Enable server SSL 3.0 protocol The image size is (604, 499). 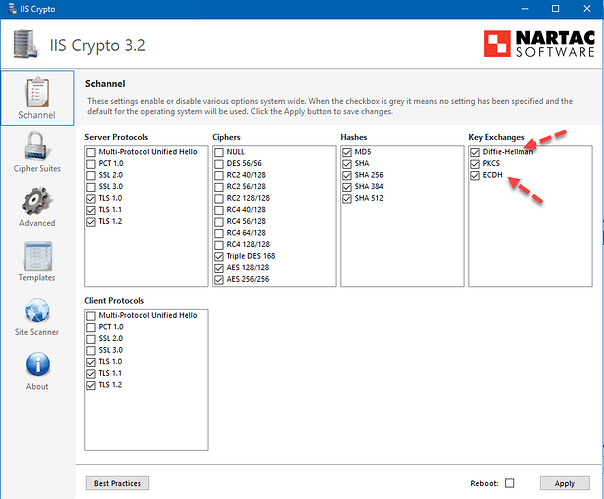tap(91, 187)
